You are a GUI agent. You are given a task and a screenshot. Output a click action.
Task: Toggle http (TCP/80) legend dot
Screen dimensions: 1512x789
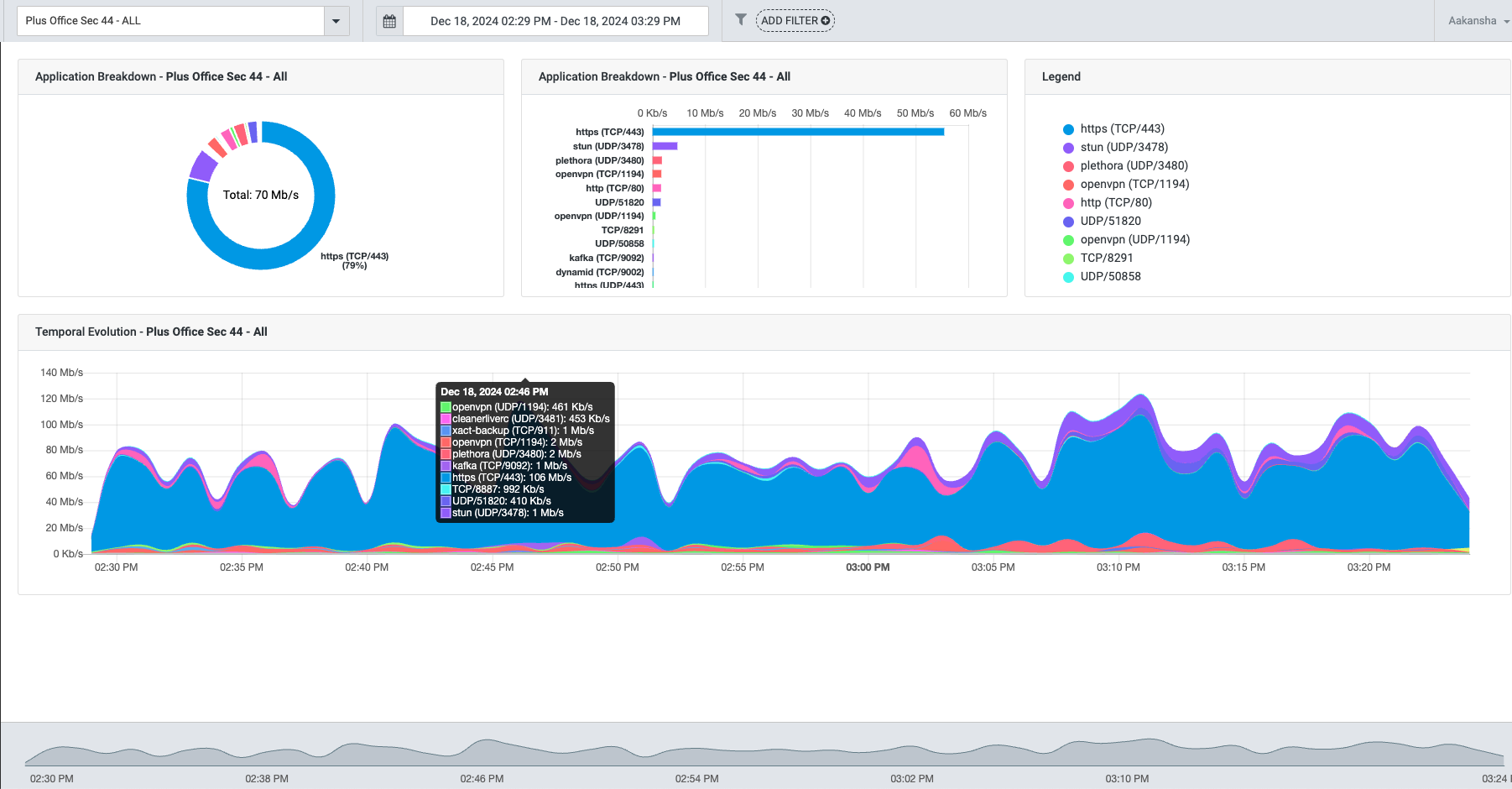1068,203
